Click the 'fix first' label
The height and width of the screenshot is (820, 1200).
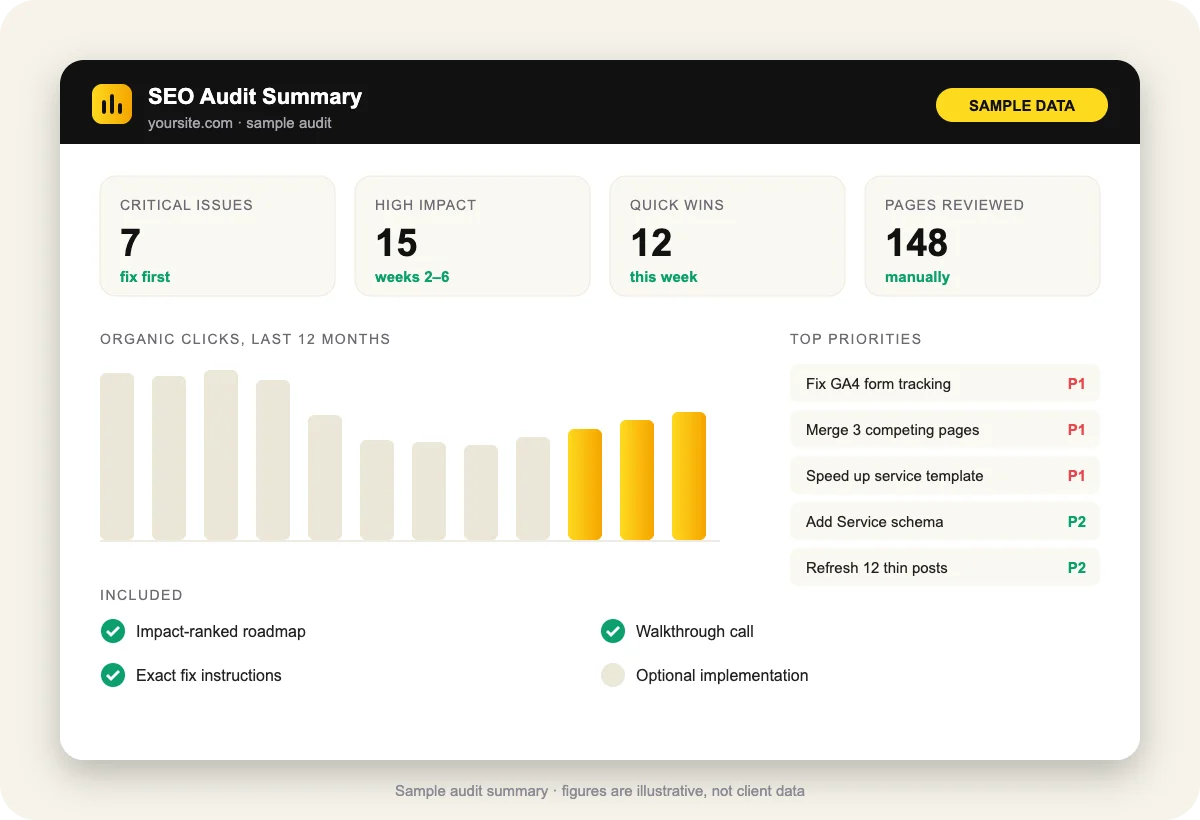coord(145,277)
